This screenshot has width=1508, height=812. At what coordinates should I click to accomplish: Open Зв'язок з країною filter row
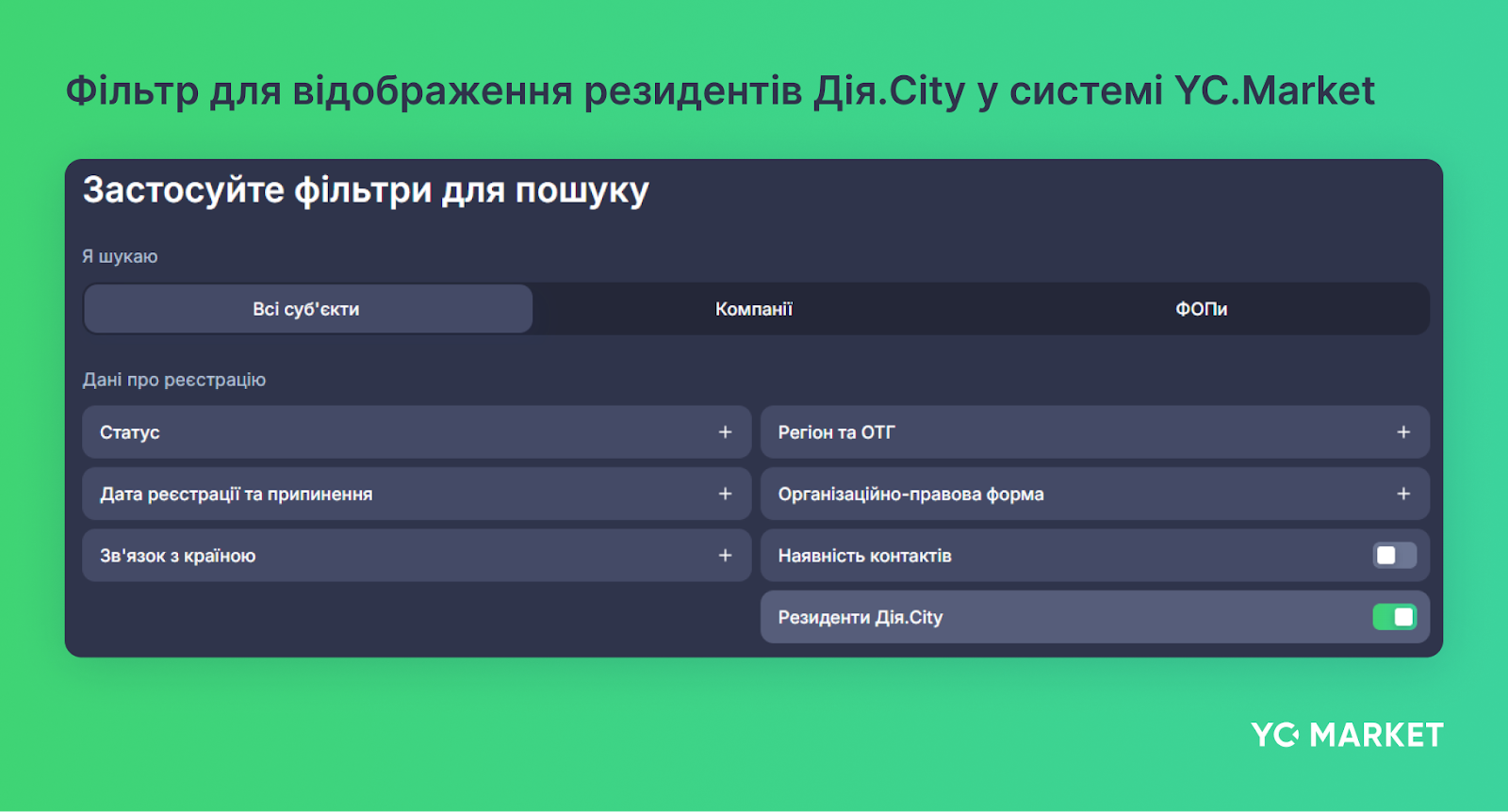[x=417, y=556]
